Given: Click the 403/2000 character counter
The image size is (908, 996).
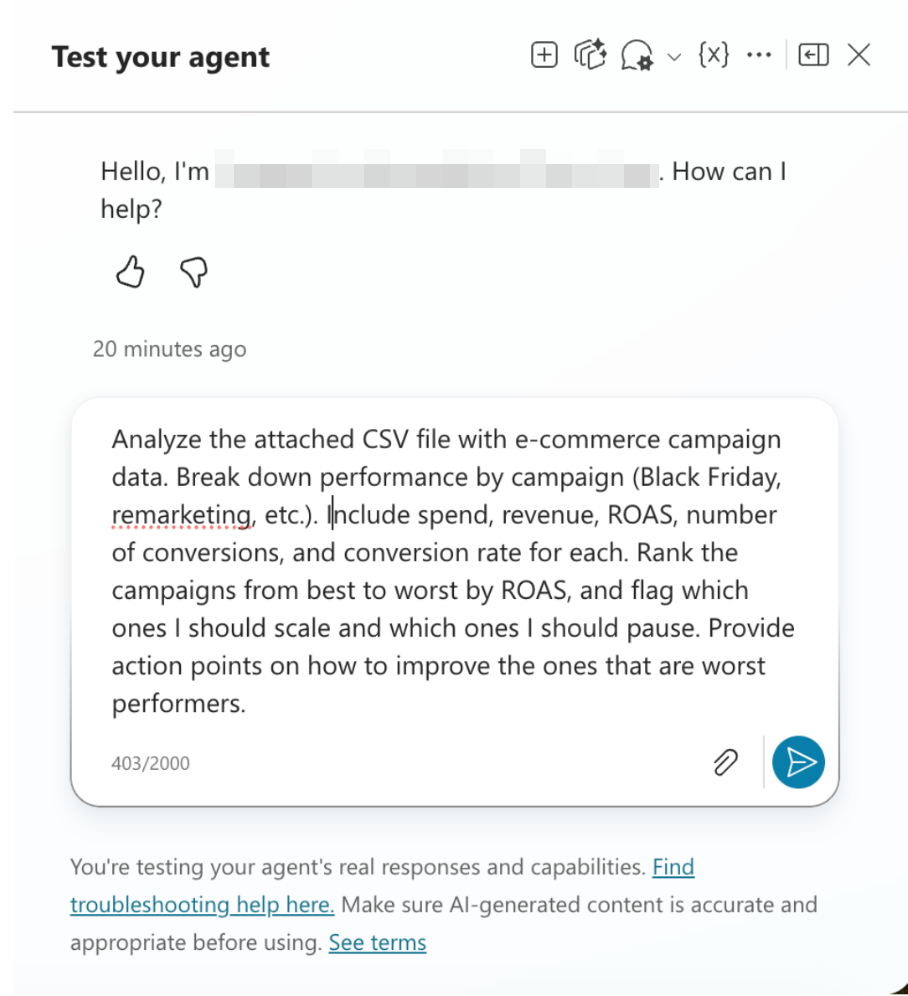Looking at the screenshot, I should (151, 763).
